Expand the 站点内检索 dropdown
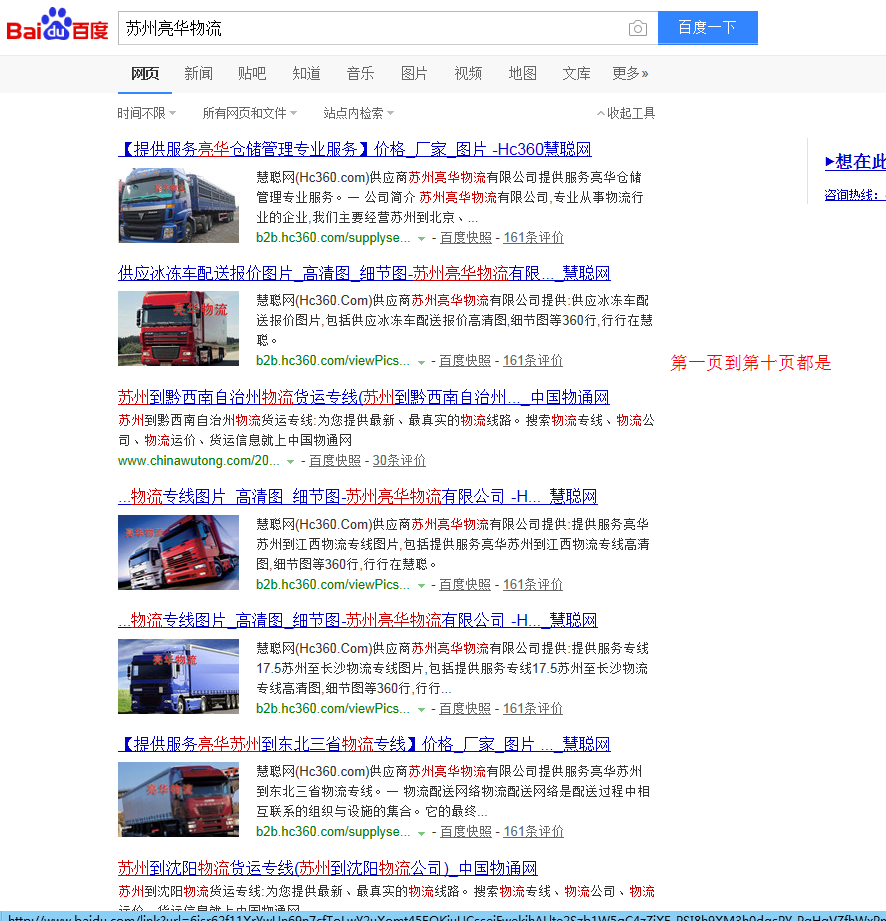The width and height of the screenshot is (886, 921). coord(358,113)
